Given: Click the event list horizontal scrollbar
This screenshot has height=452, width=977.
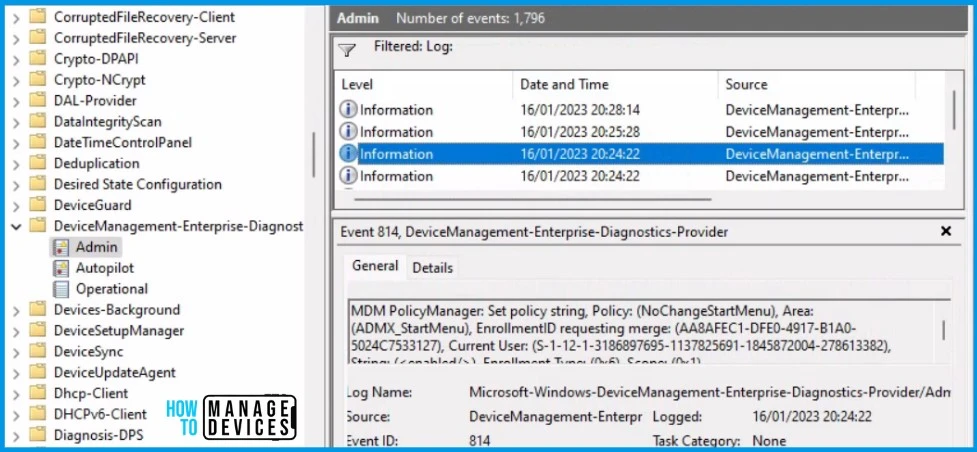Looking at the screenshot, I should tap(533, 200).
